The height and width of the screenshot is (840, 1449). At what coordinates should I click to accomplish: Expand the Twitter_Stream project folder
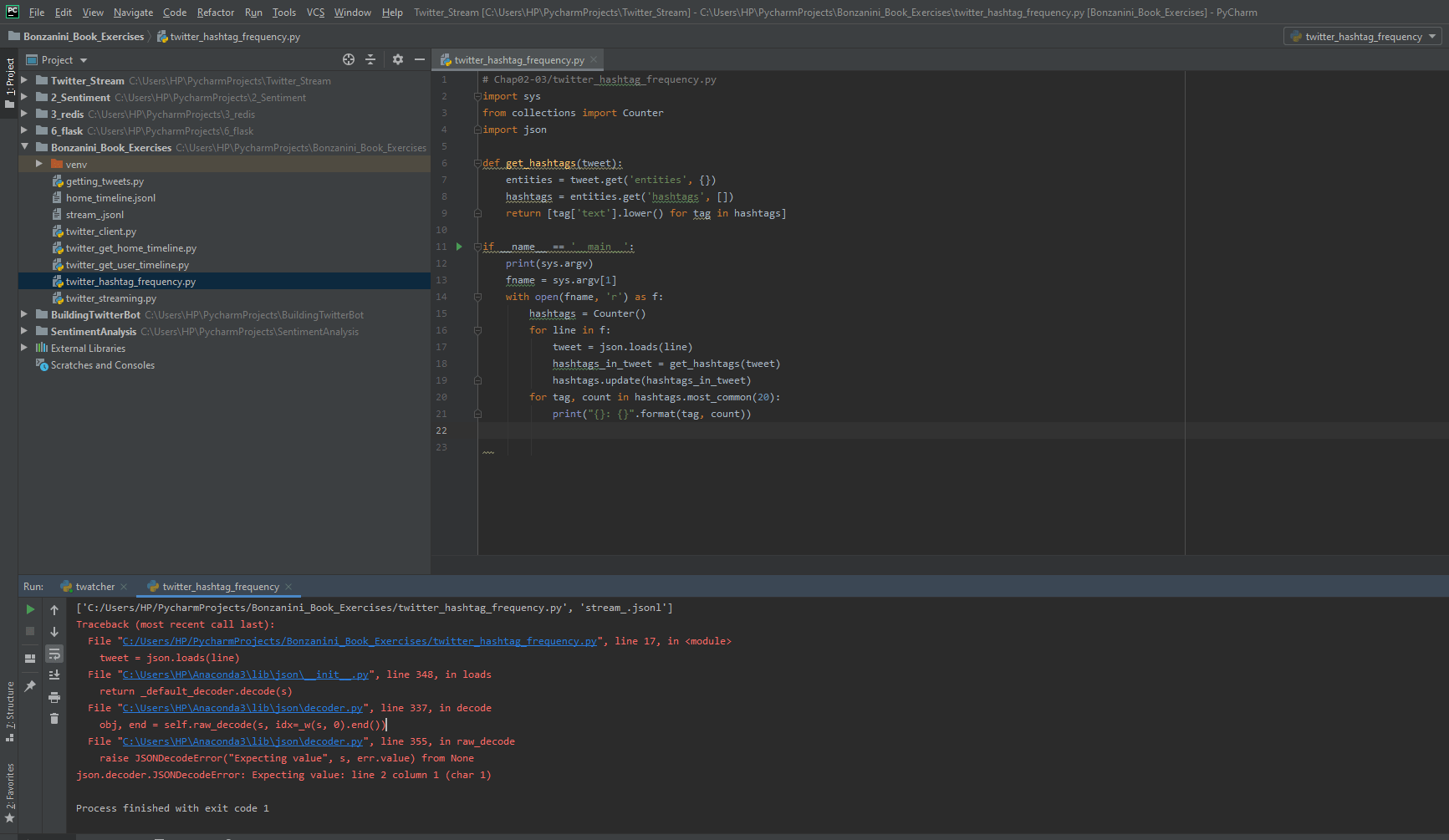coord(24,80)
